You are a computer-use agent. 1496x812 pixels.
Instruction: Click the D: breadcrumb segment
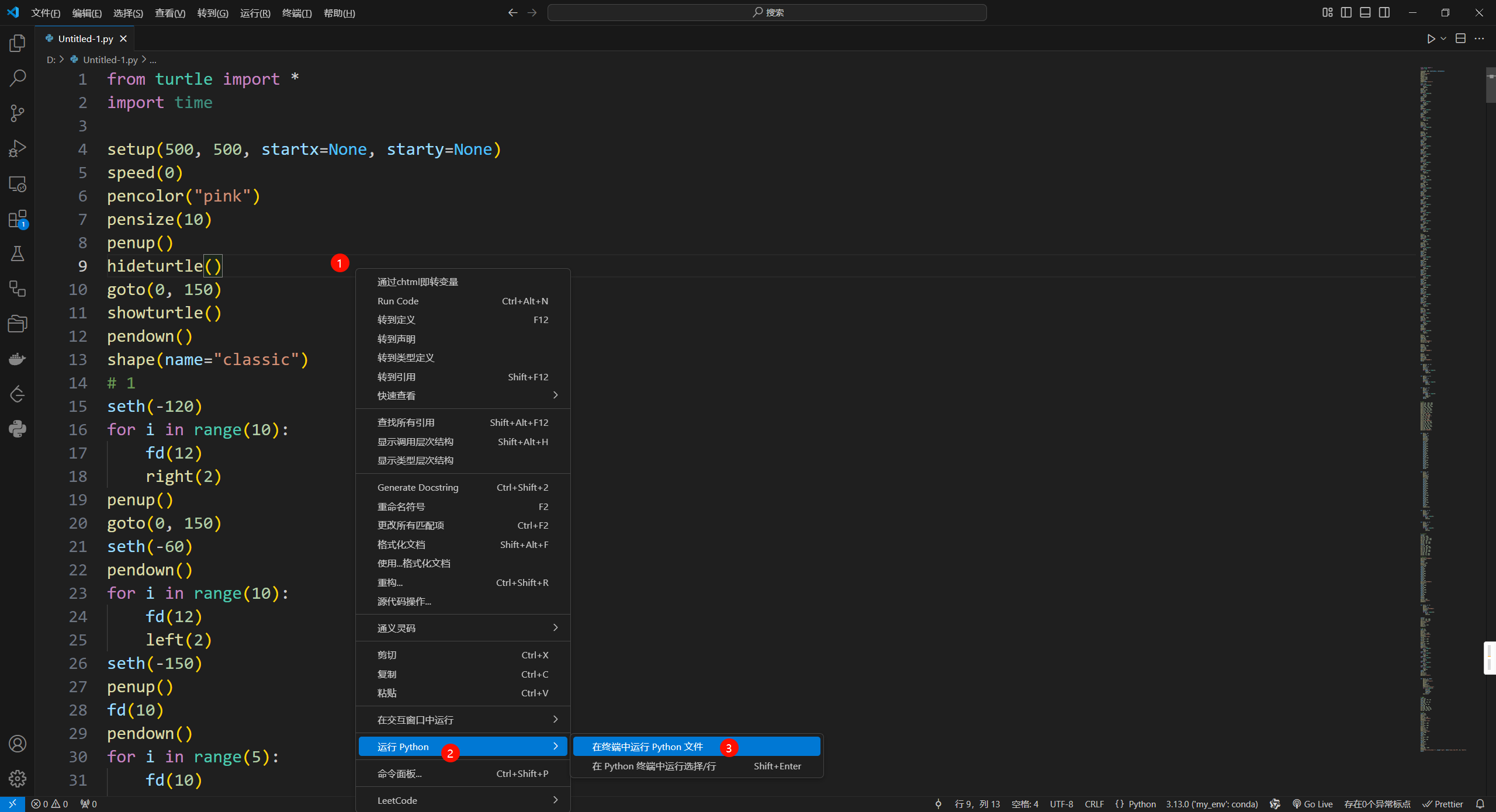(51, 60)
